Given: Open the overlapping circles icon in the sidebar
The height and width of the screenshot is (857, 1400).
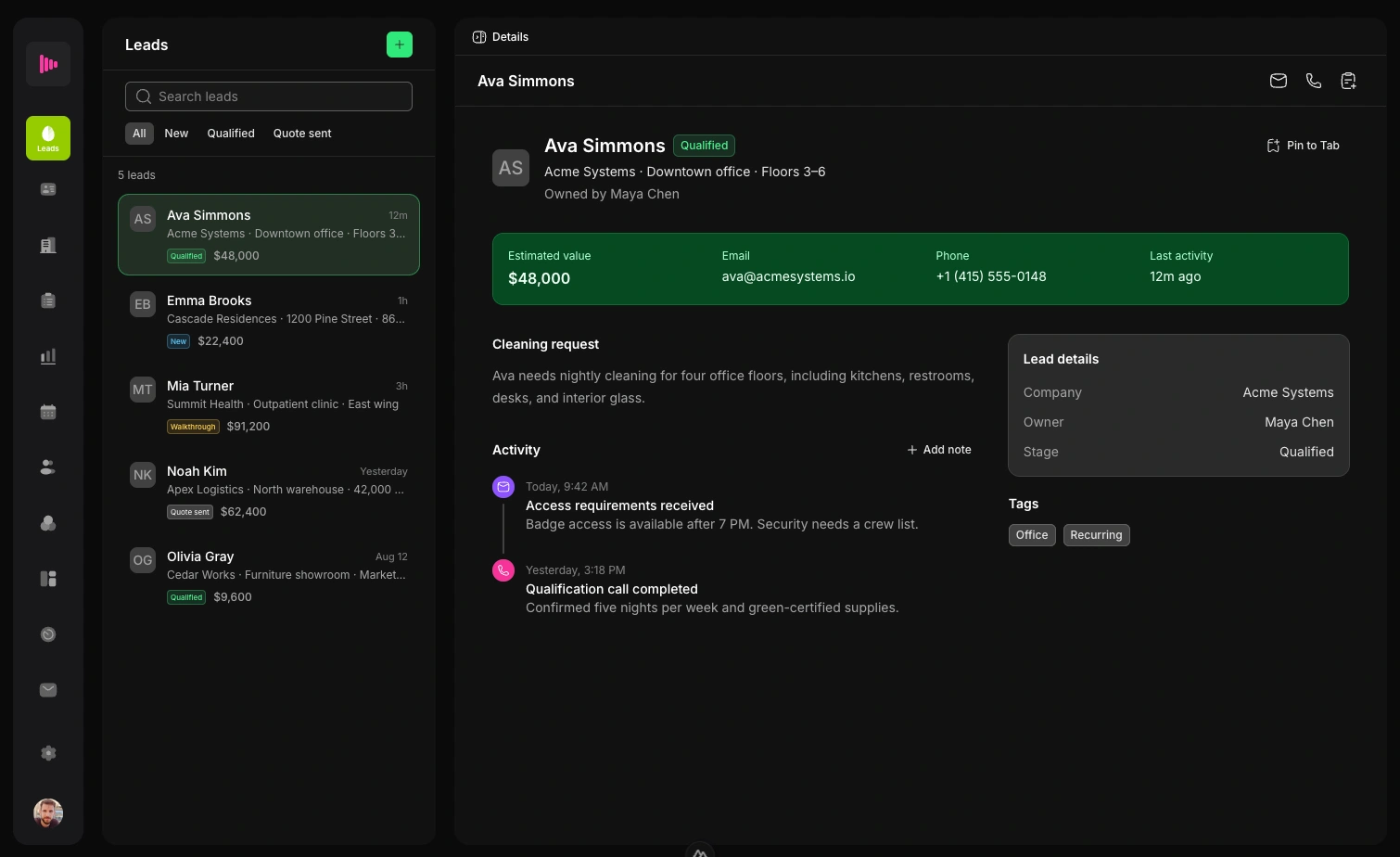Looking at the screenshot, I should (48, 523).
